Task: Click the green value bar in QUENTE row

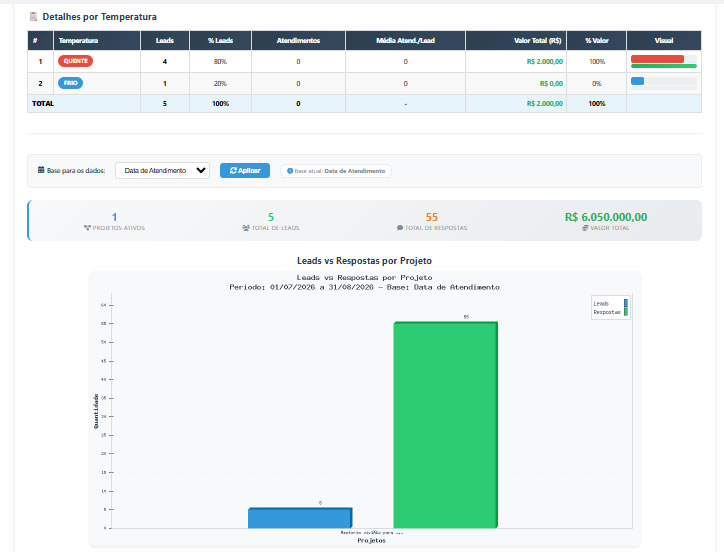Action: [664, 66]
